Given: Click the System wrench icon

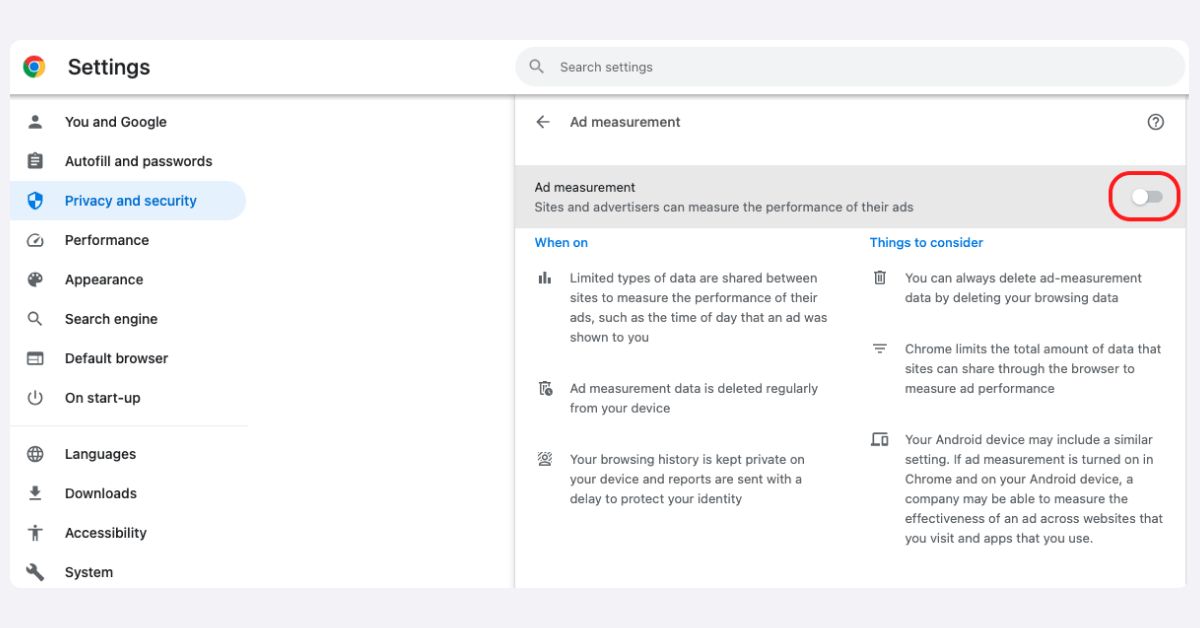Looking at the screenshot, I should click(x=36, y=572).
